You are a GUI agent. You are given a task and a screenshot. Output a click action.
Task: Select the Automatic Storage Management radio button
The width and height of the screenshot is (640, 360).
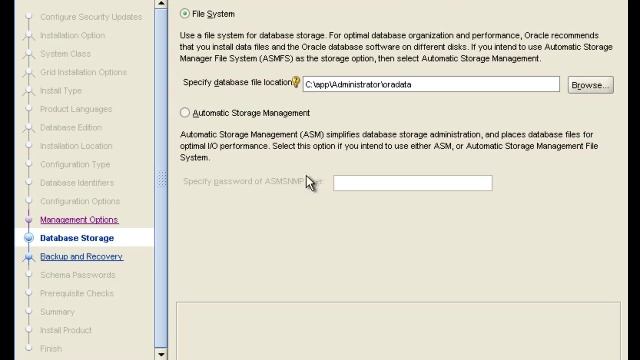click(185, 112)
